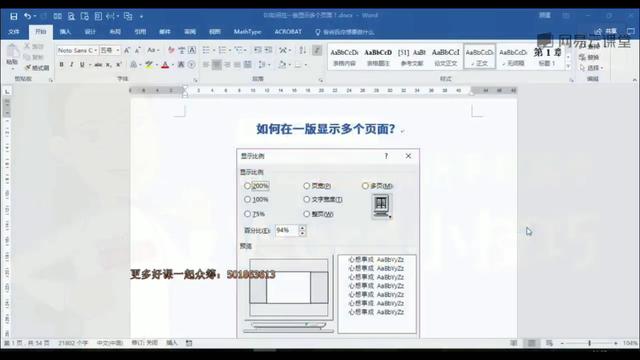Image resolution: width=640 pixels, height=360 pixels.
Task: Select the 文字宽度 (text width) radio option
Action: point(323,200)
